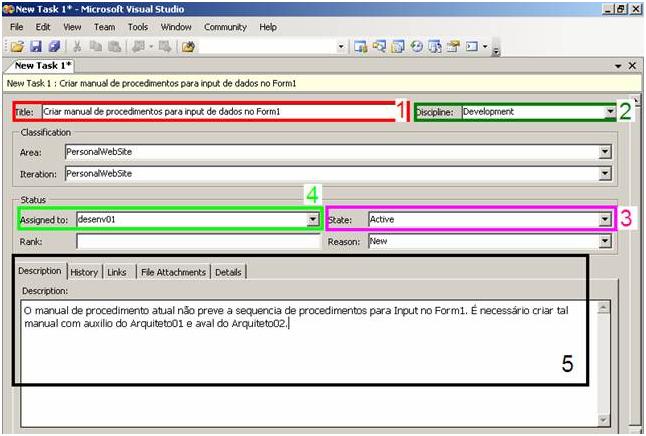The width and height of the screenshot is (646, 436).
Task: Click the Description scrollbar down arrow
Action: [603, 420]
